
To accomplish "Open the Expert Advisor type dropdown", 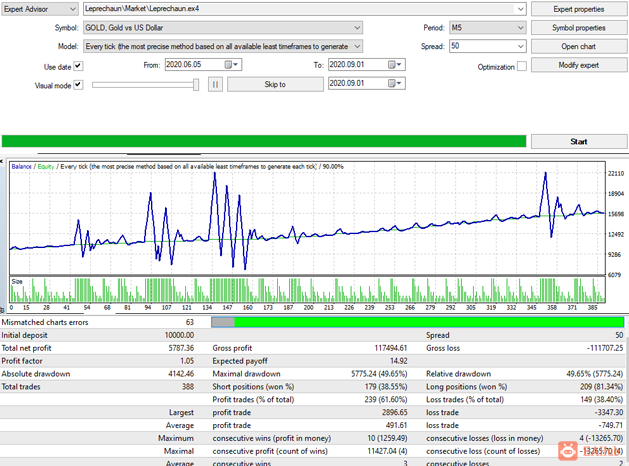I will click(39, 9).
